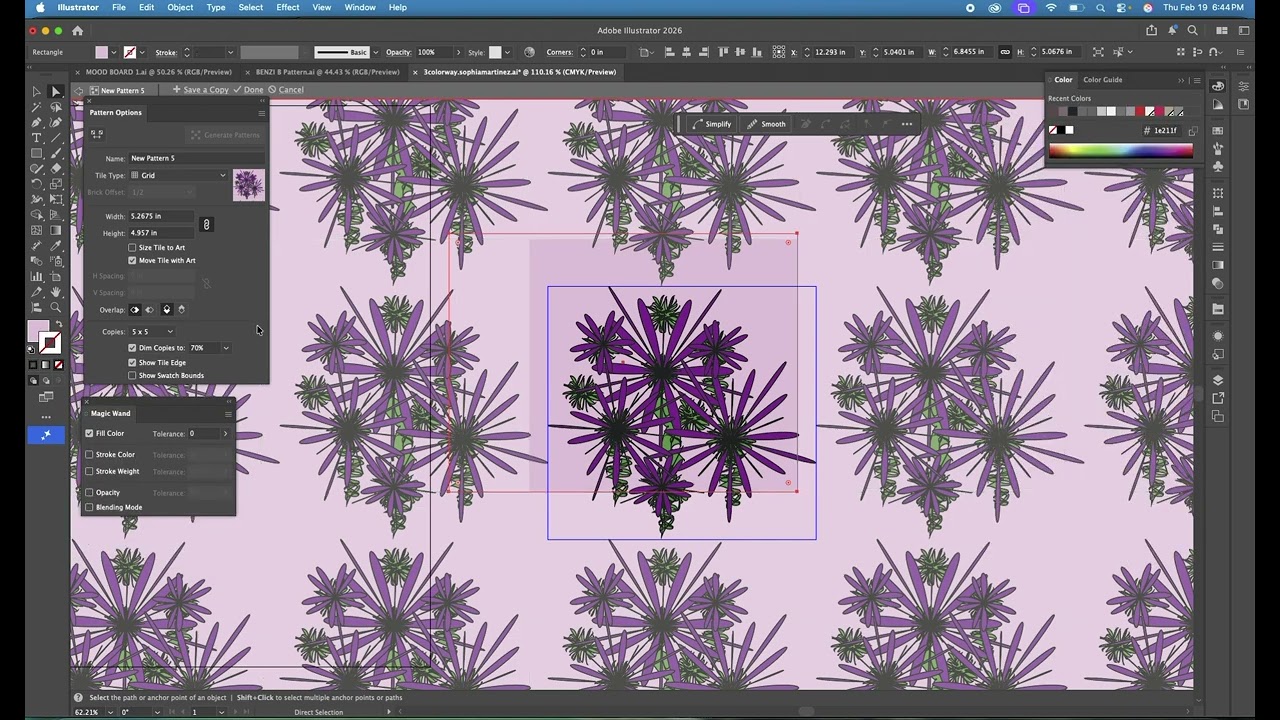Check Opacity in Magic Wand panel
1280x720 pixels.
(x=89, y=493)
